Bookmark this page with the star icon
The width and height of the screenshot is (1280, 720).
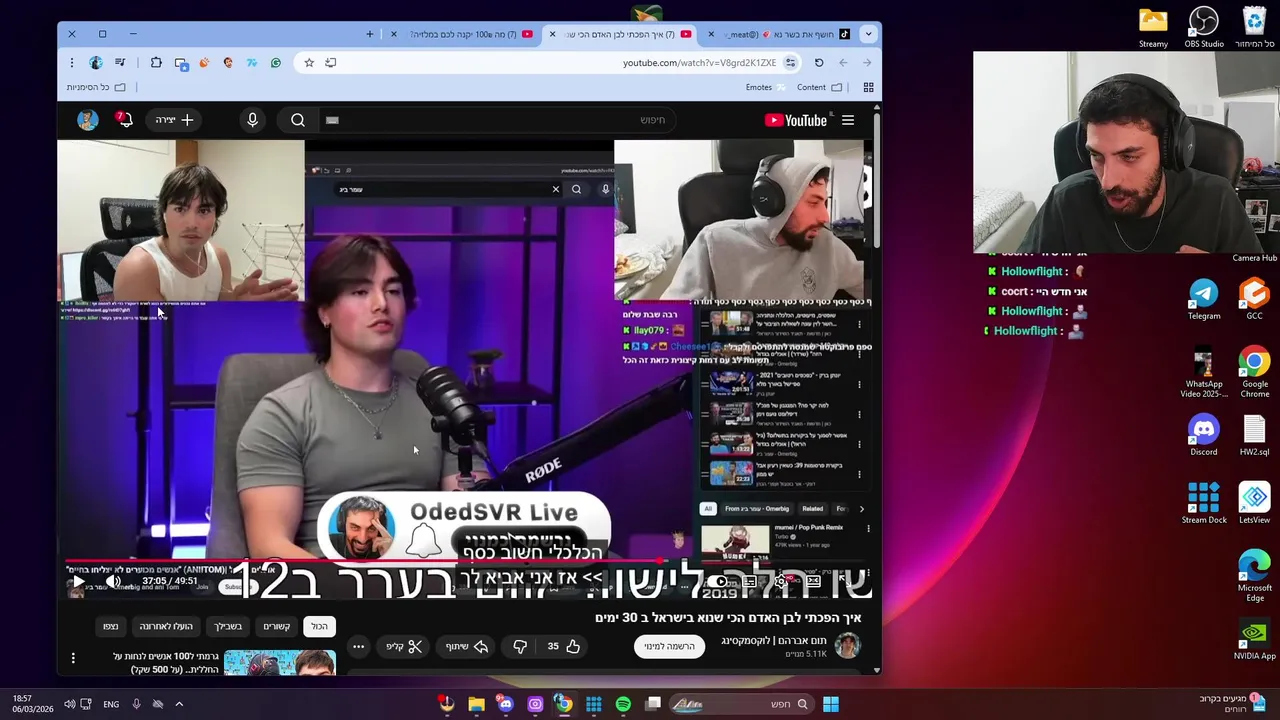(x=309, y=62)
